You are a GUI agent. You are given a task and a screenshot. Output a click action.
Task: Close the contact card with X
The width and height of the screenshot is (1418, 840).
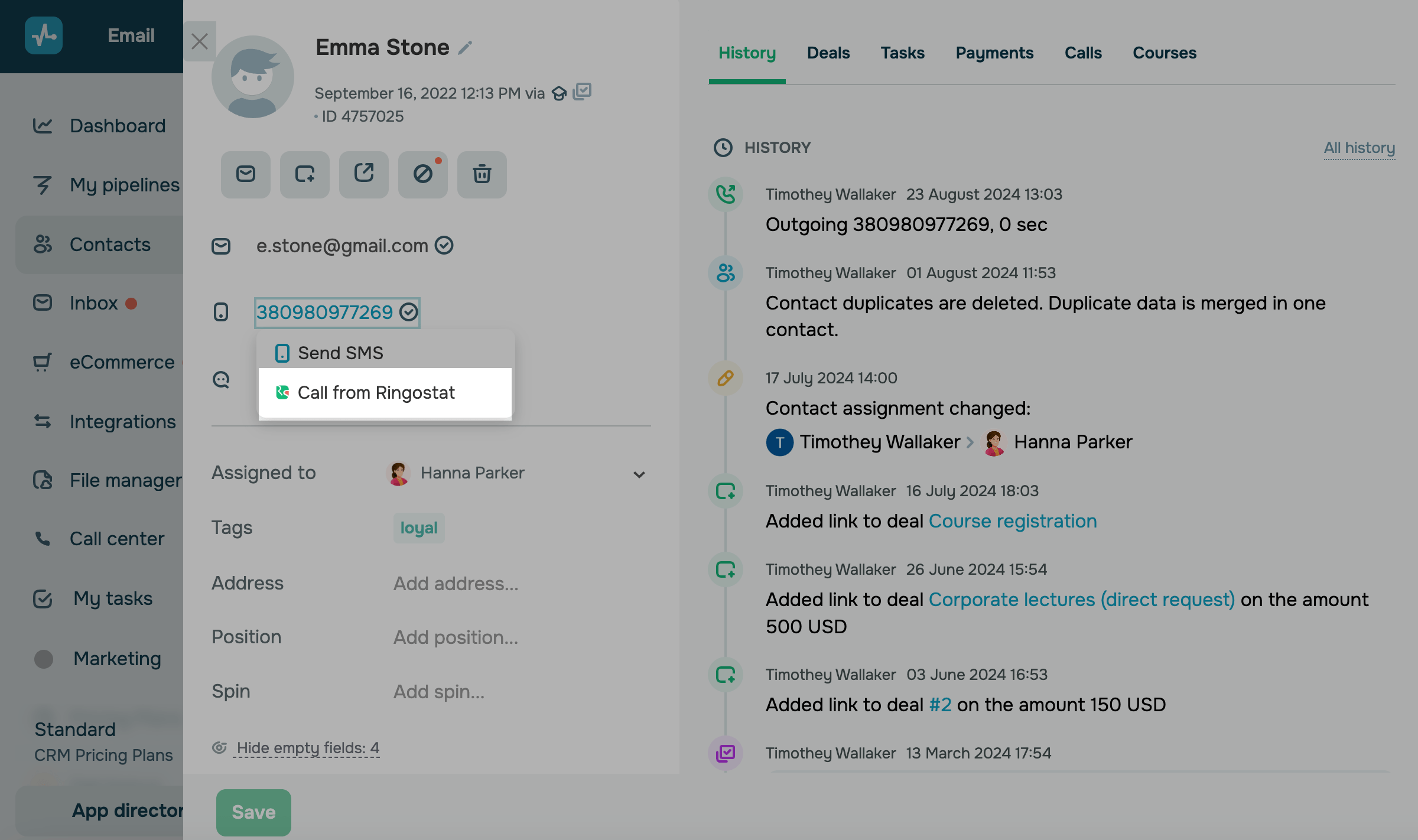200,41
